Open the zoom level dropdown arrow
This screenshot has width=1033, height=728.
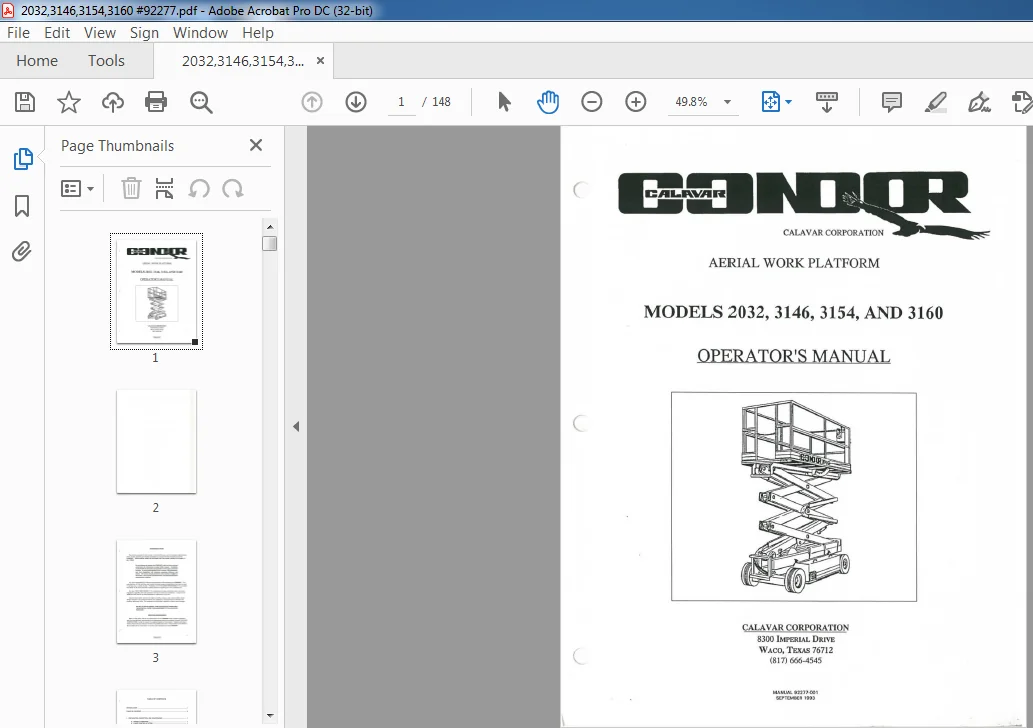[x=727, y=102]
